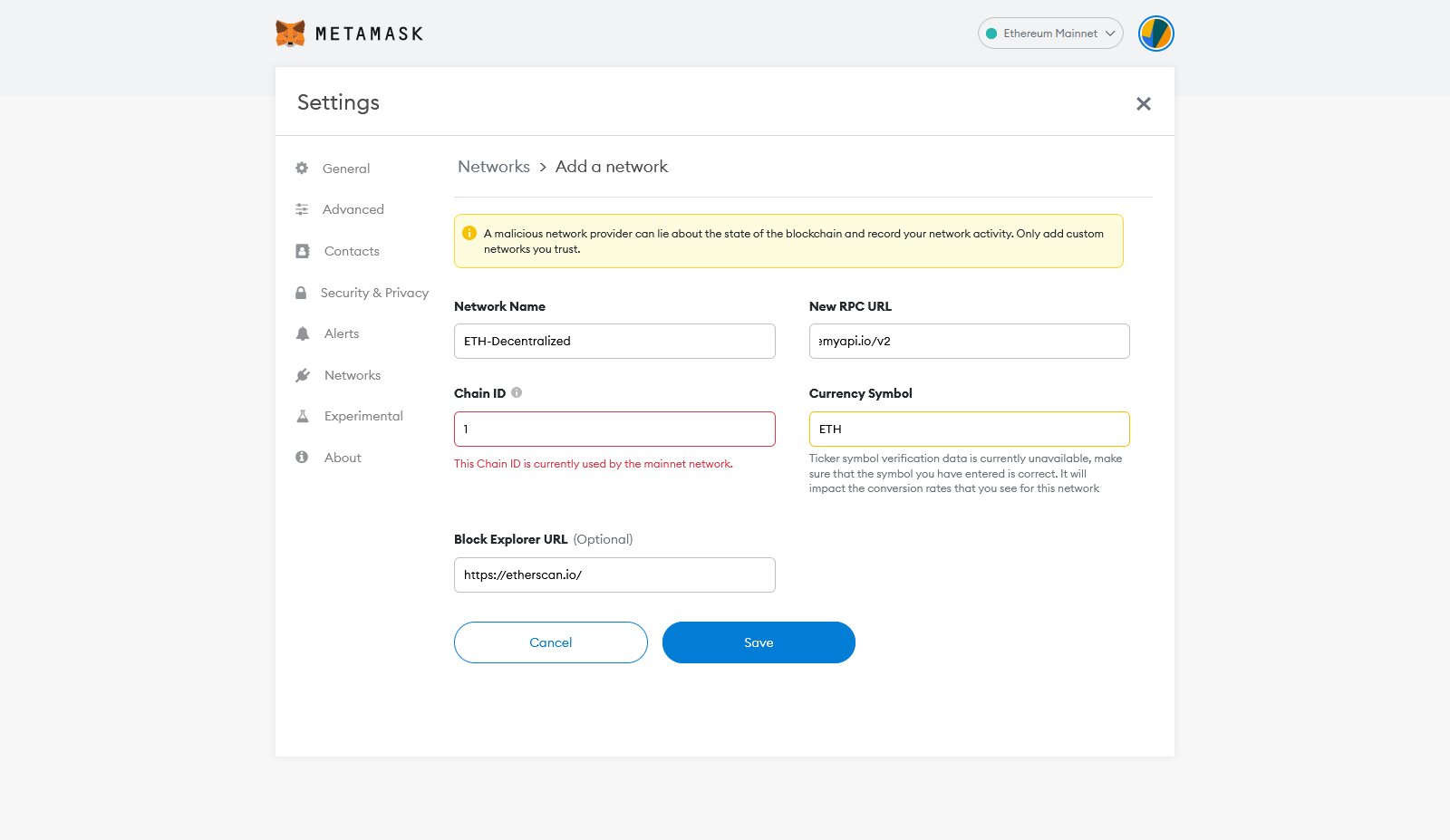The width and height of the screenshot is (1450, 840).
Task: Click the Network Name label
Action: [499, 306]
